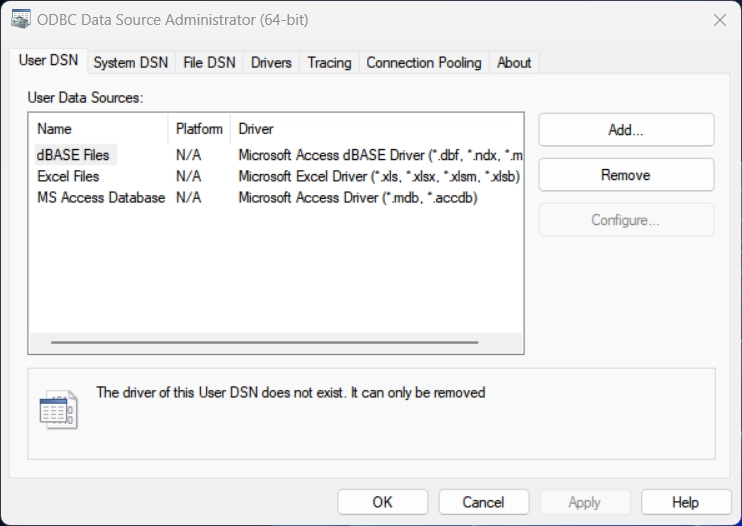
Task: Select the MS Access Database data source
Action: point(101,198)
